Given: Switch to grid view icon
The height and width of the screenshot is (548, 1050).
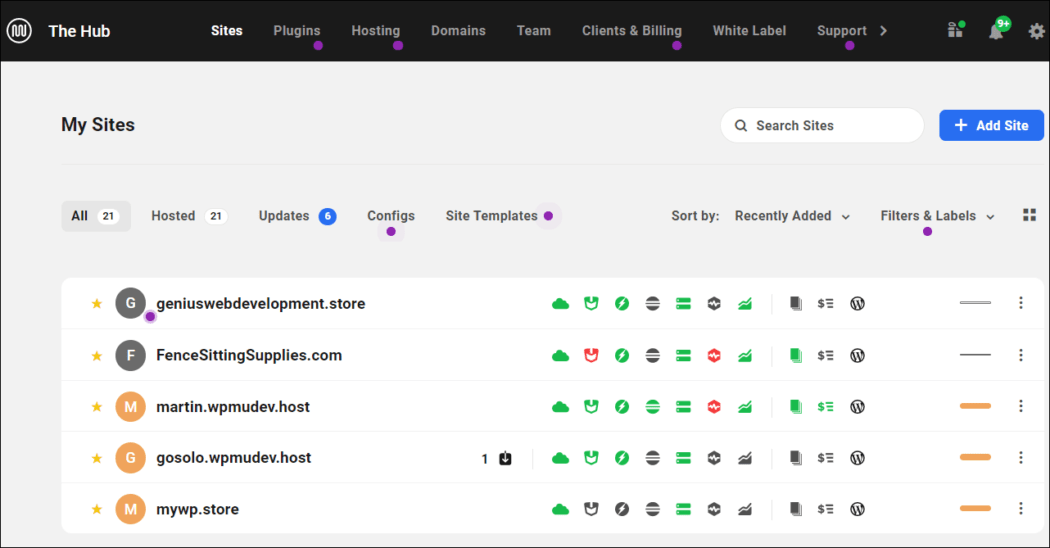Looking at the screenshot, I should [x=1029, y=215].
